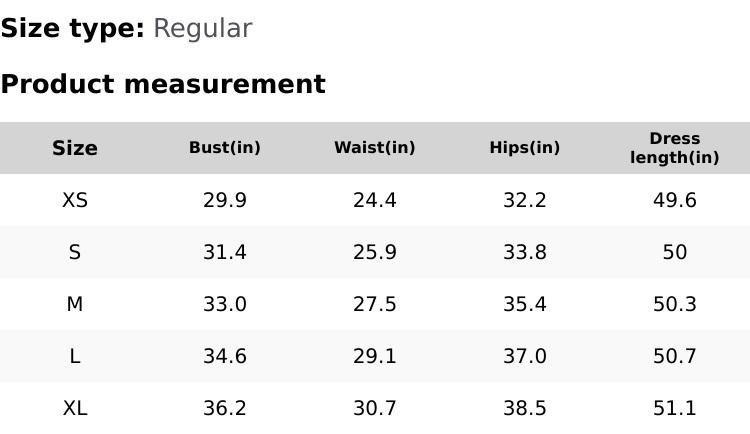Image resolution: width=750 pixels, height=434 pixels.
Task: Select the Dress length(in) column header
Action: (675, 148)
